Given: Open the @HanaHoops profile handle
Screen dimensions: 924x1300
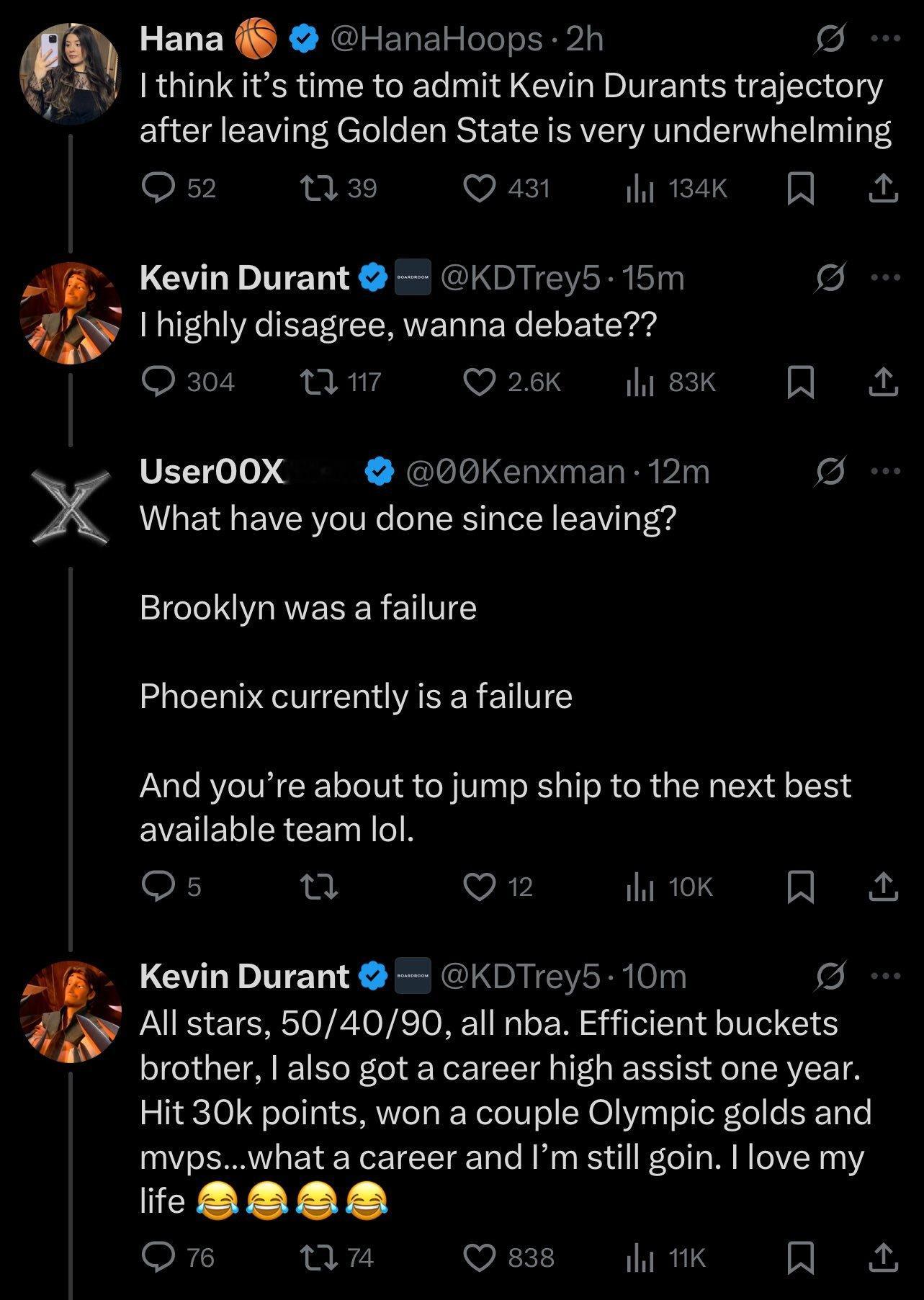Looking at the screenshot, I should pos(434,39).
